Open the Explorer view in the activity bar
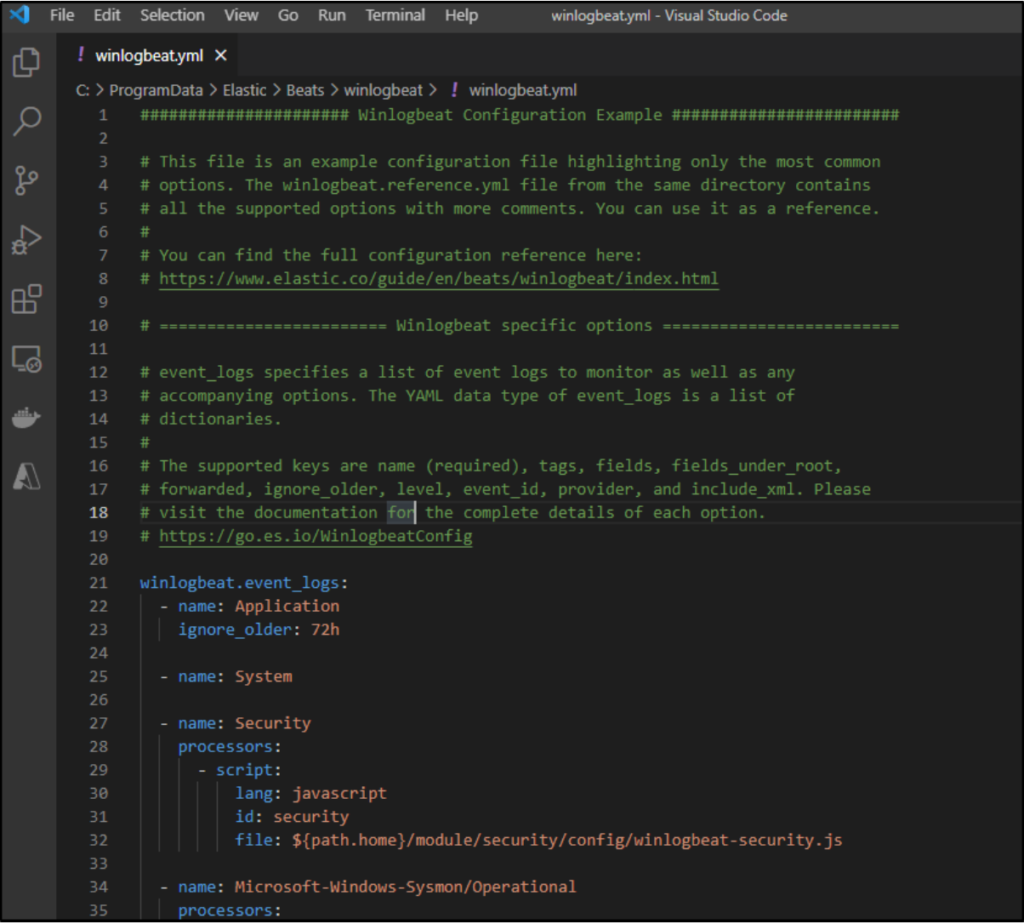Viewport: 1024px width, 924px height. [x=26, y=62]
